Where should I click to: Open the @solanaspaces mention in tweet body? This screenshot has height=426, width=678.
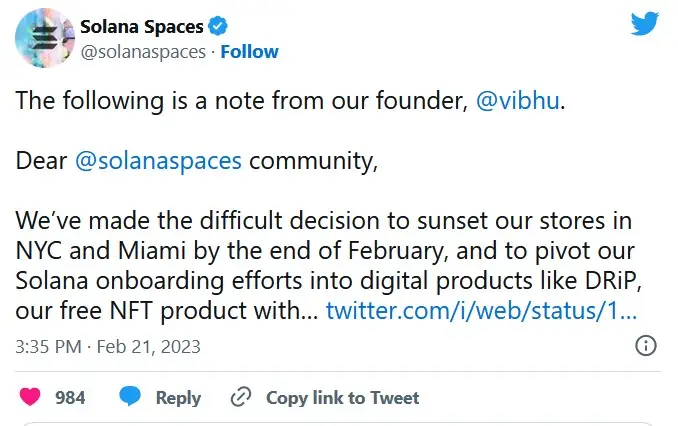coord(158,161)
